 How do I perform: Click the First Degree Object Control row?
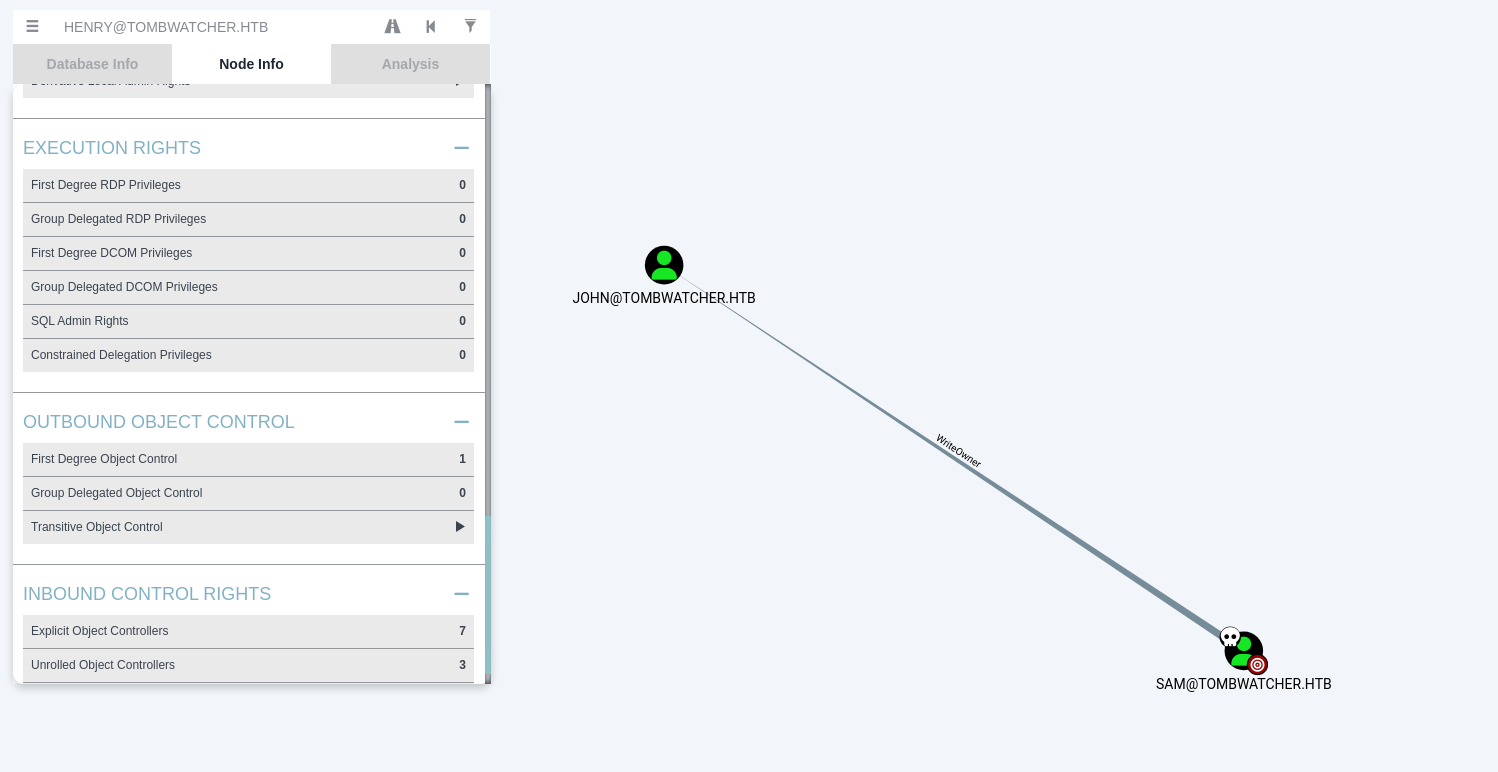(x=248, y=459)
